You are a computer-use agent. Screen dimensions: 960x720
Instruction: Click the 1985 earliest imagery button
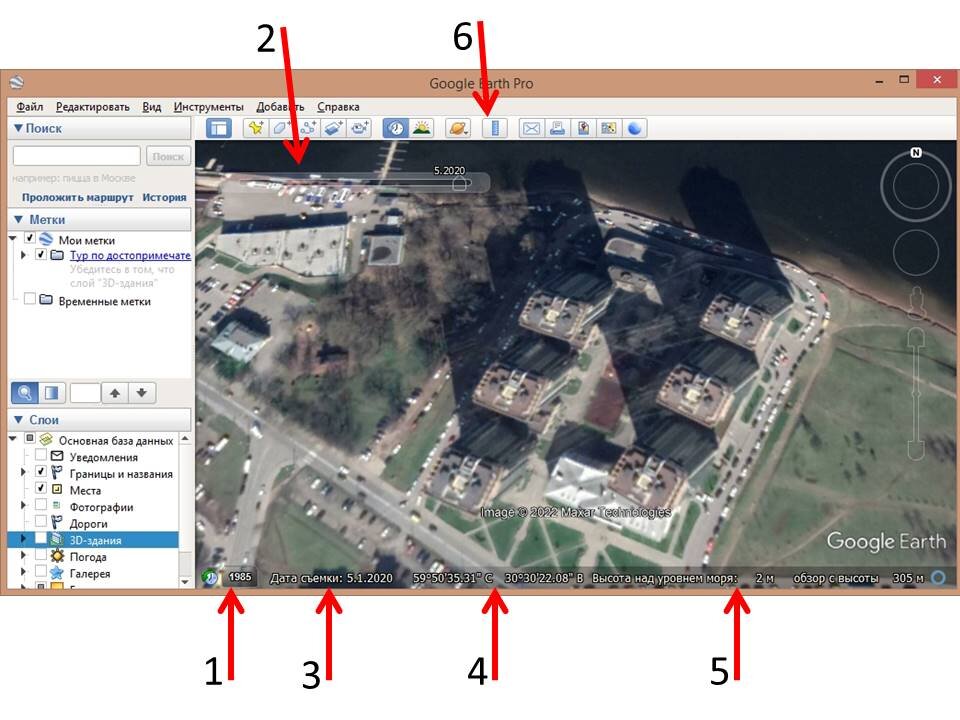(x=240, y=577)
